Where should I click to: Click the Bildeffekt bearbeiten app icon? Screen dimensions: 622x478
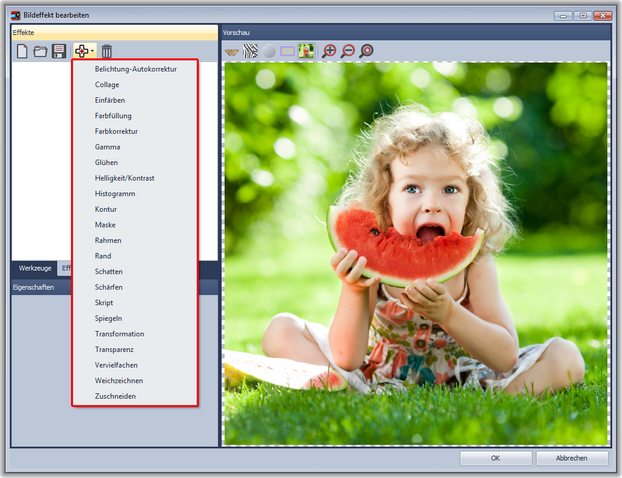[x=16, y=15]
